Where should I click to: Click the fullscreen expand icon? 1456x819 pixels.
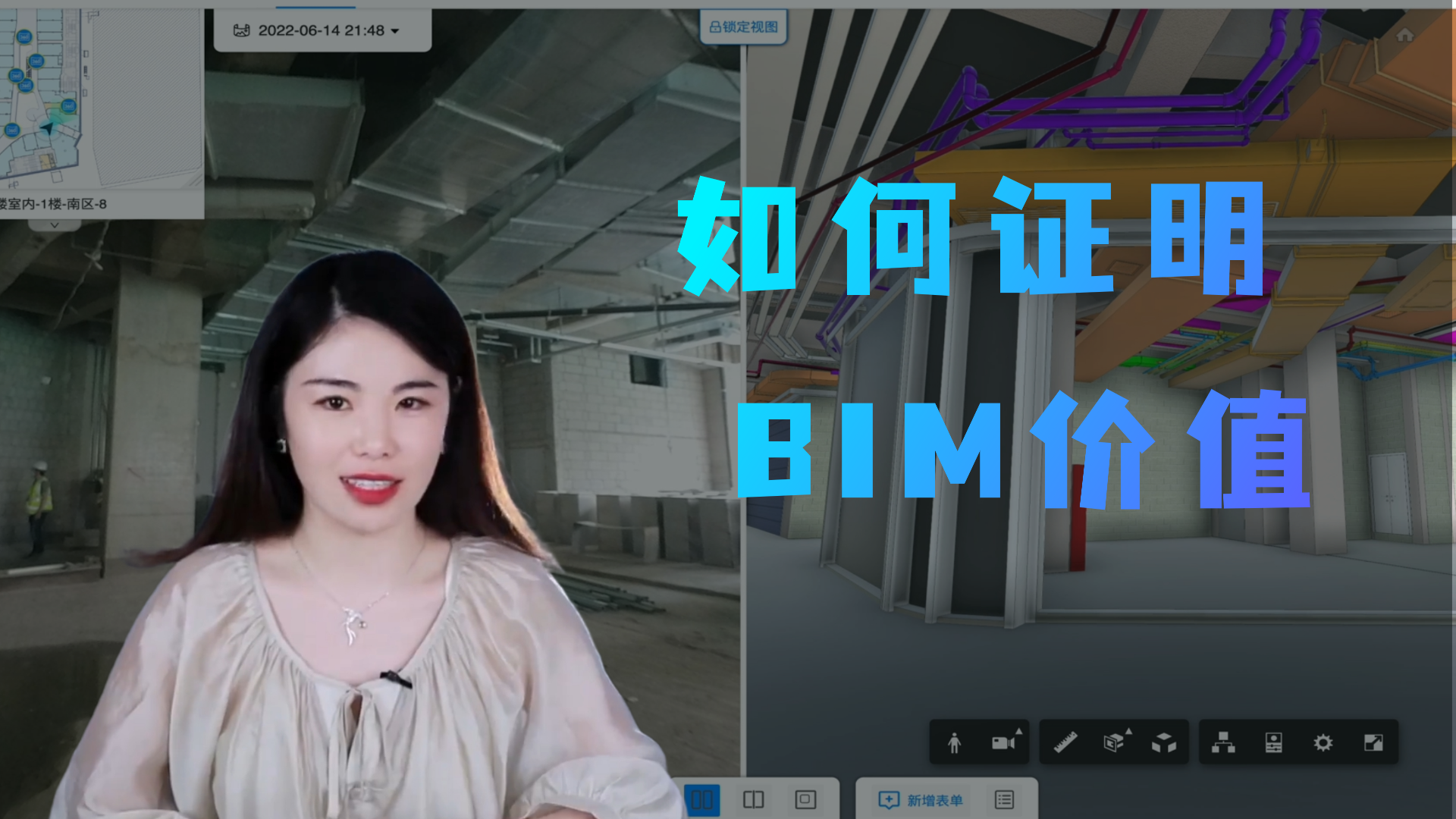point(1373,742)
